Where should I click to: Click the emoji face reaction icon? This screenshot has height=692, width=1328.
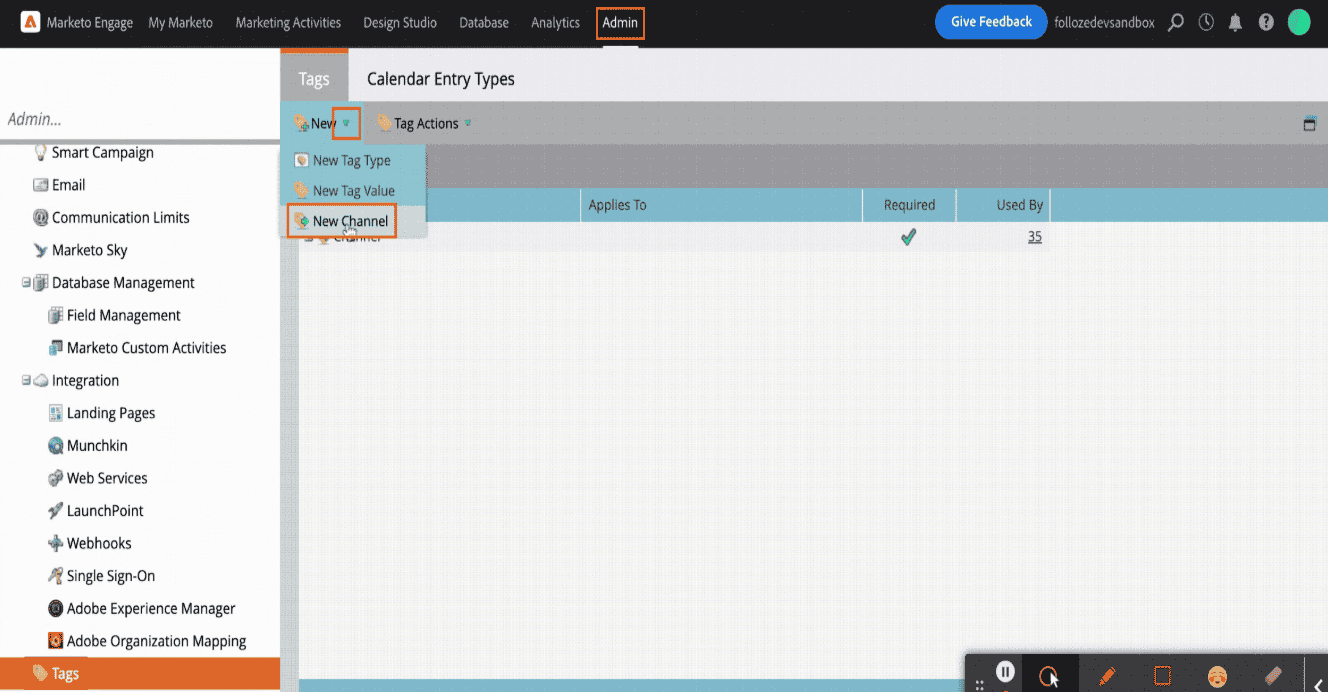[1217, 676]
